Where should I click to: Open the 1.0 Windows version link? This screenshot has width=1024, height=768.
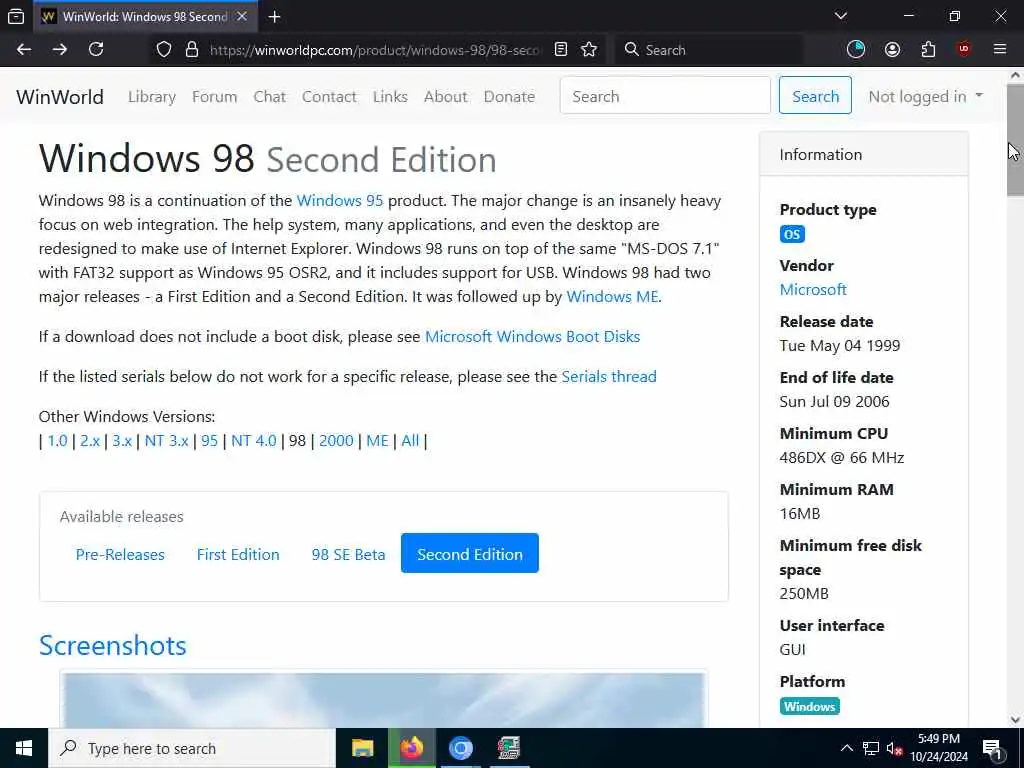[57, 441]
